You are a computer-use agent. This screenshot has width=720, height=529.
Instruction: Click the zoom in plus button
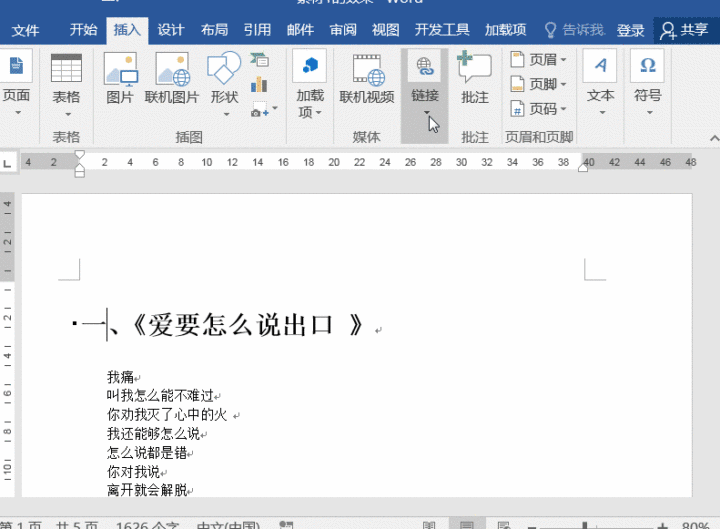click(662, 525)
